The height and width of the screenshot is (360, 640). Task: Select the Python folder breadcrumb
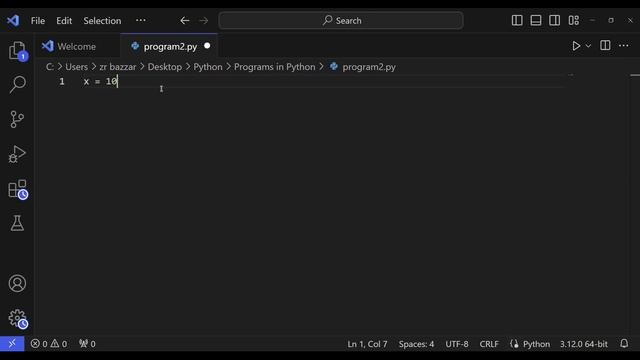208,67
